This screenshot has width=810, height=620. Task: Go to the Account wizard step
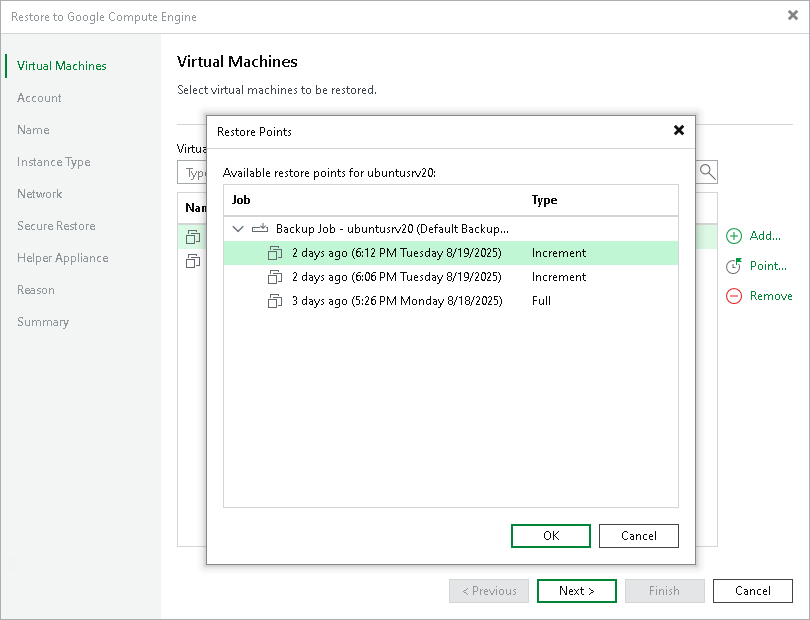39,98
